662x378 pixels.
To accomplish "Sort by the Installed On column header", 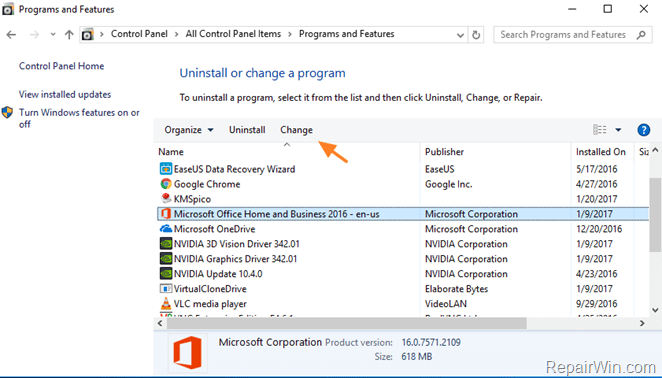I will tap(602, 152).
